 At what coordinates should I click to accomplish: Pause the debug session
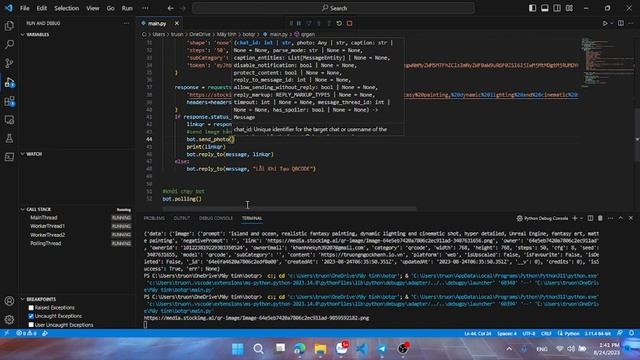pyautogui.click(x=299, y=24)
